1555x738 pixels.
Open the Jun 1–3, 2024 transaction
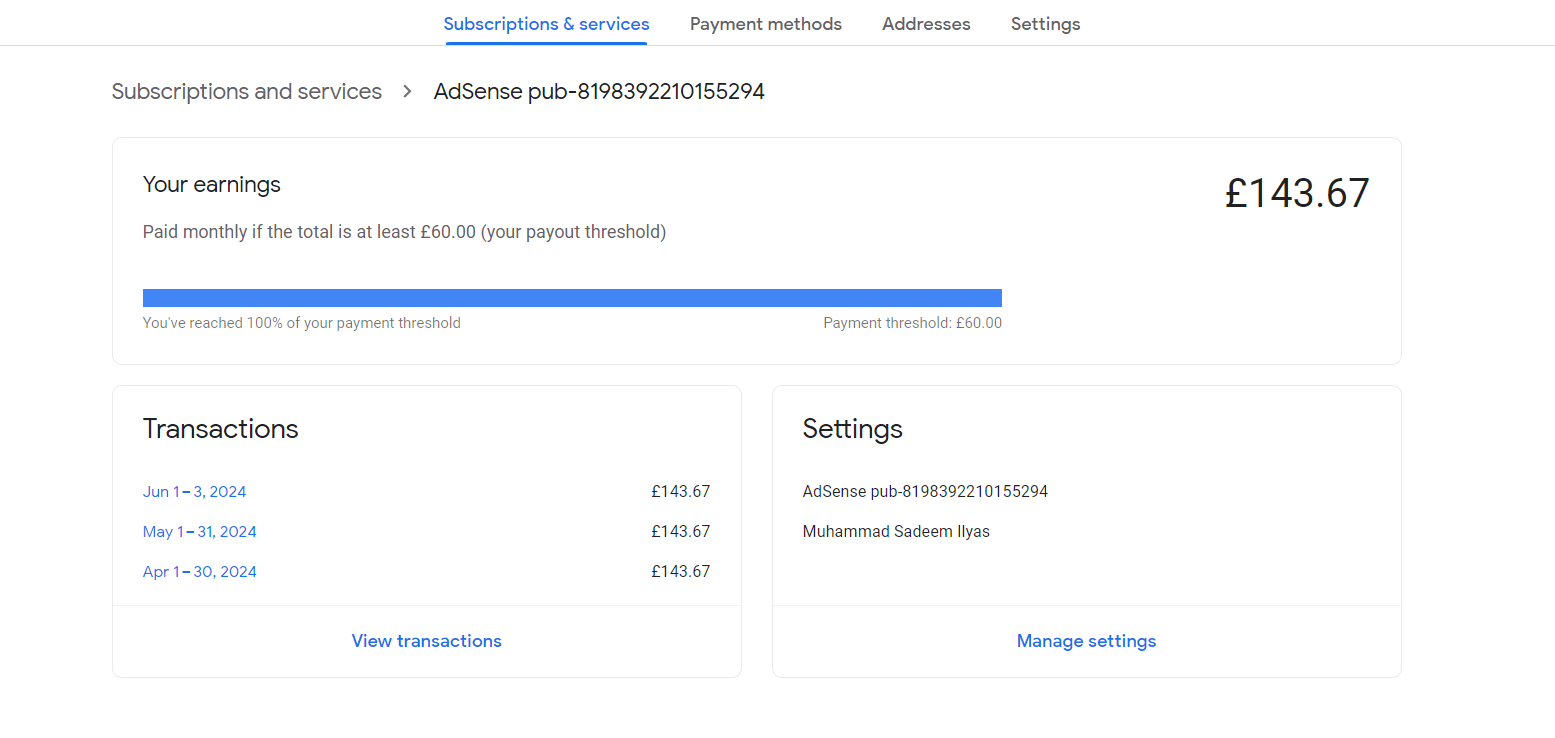click(x=195, y=492)
